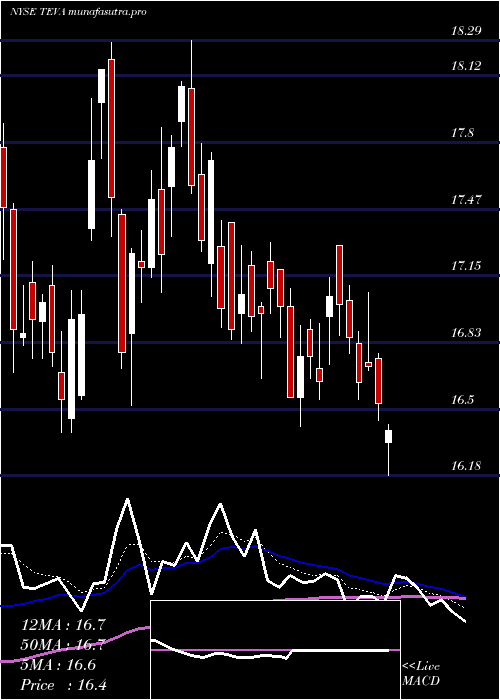Click the NYSE TEVA munafasutra.pro title text
The width and height of the screenshot is (500, 700).
click(79, 12)
